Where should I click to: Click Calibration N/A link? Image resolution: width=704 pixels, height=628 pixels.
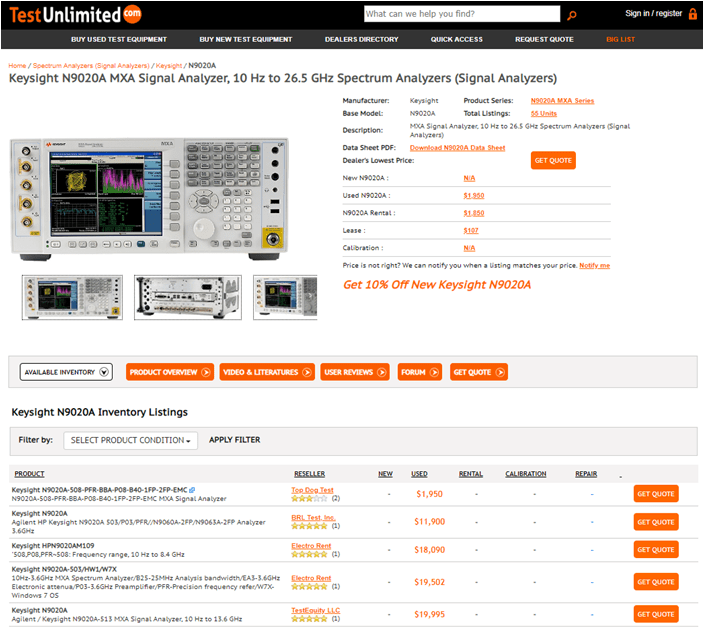(469, 248)
